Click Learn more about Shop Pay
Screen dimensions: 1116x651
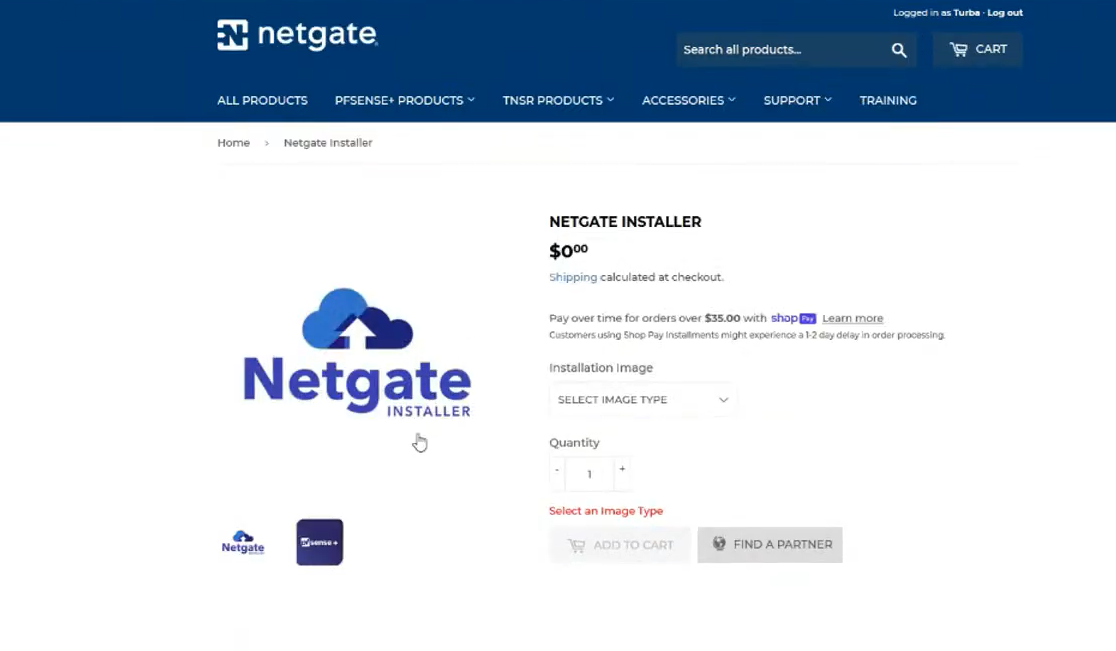852,318
